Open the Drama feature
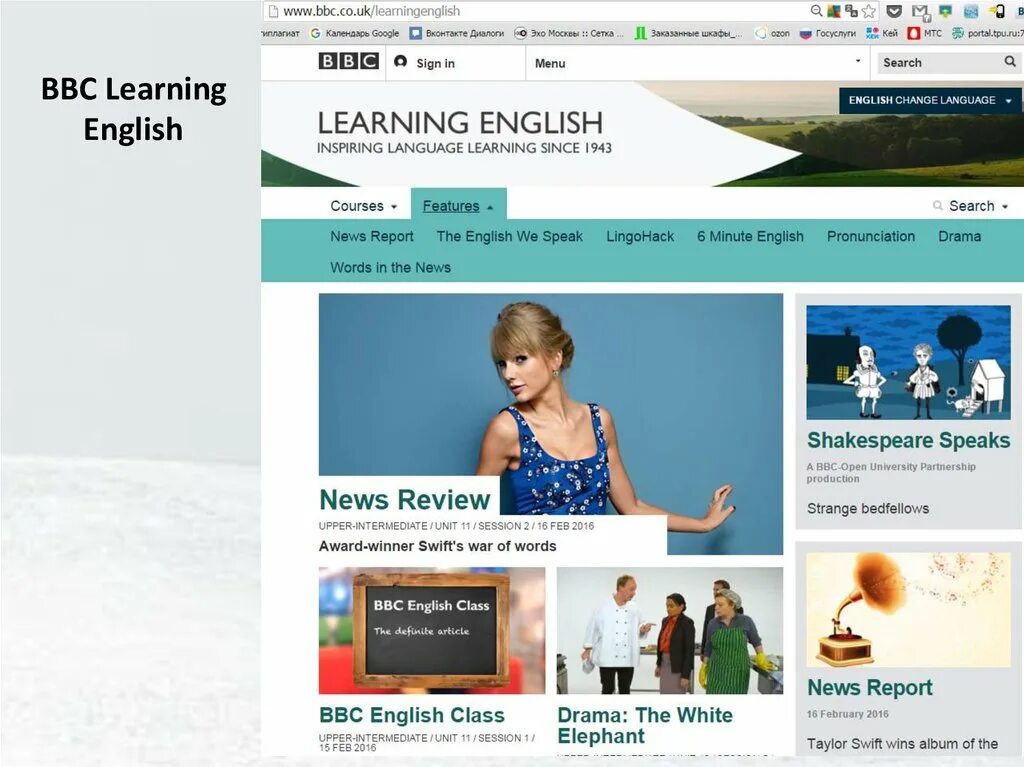The height and width of the screenshot is (767, 1024). (959, 237)
